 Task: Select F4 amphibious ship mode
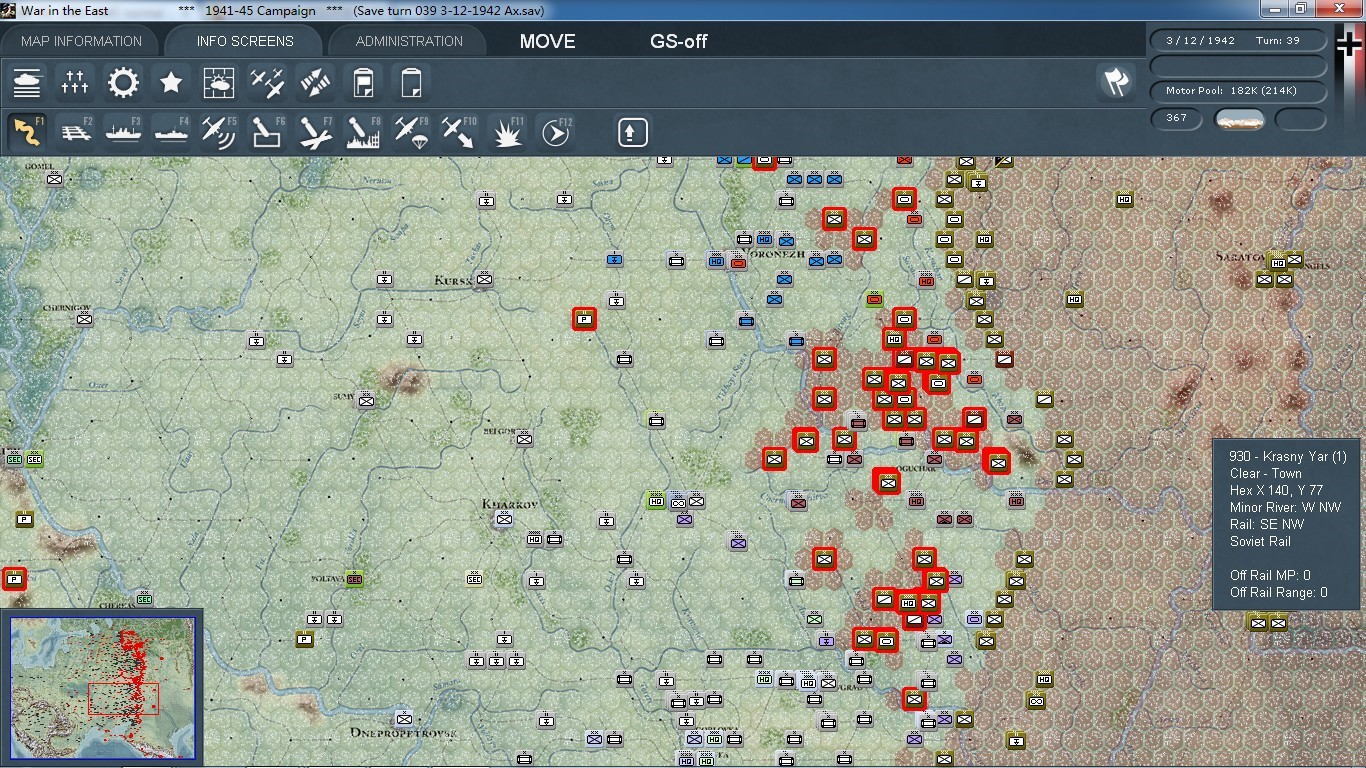[x=171, y=132]
